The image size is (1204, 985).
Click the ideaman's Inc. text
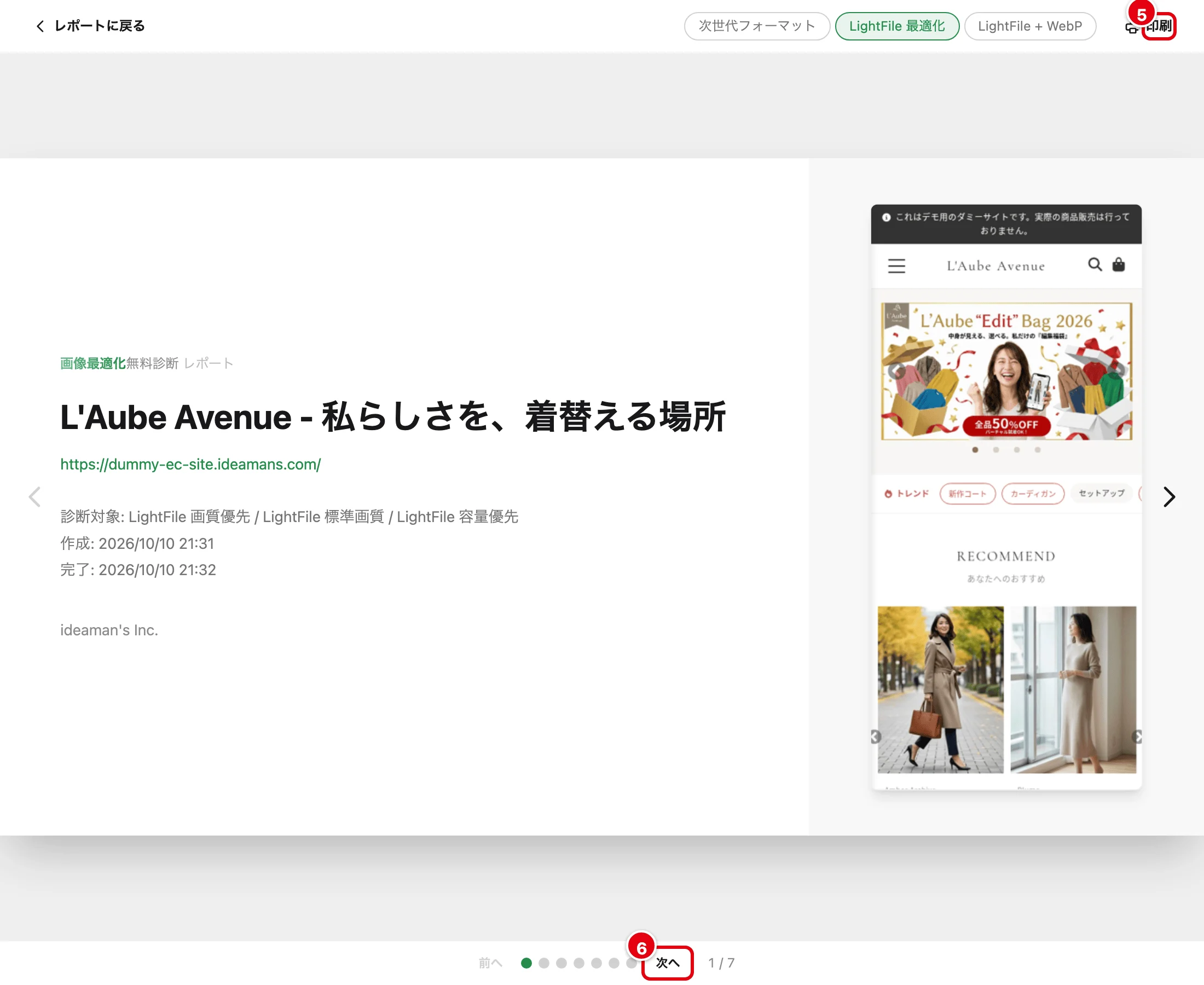click(x=109, y=630)
